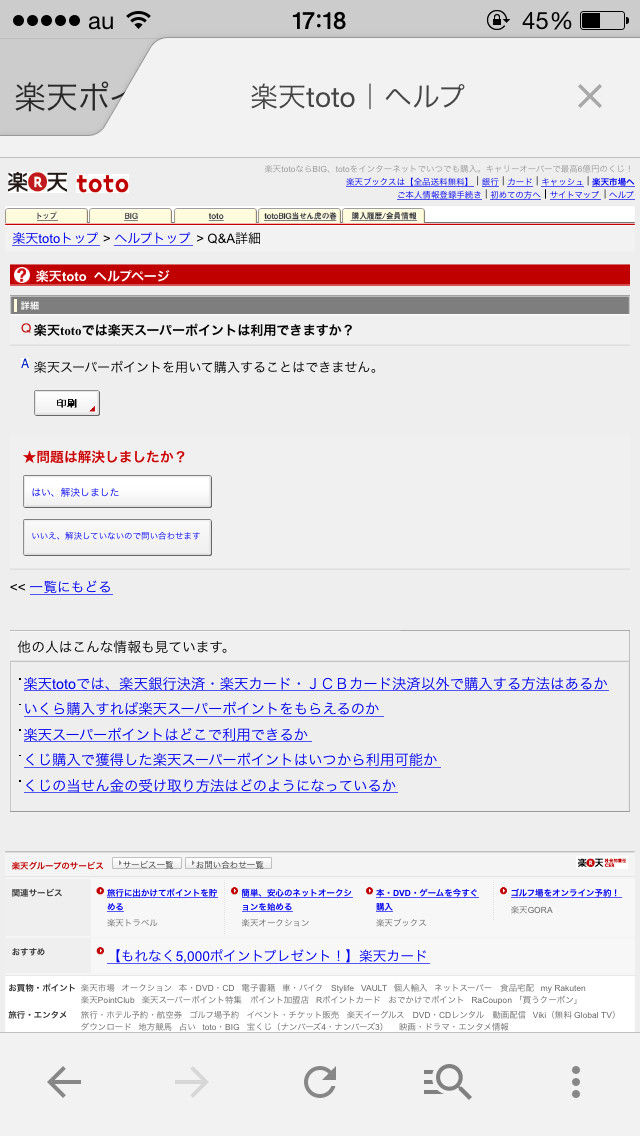Open the ヘルプ header link

[x=621, y=195]
